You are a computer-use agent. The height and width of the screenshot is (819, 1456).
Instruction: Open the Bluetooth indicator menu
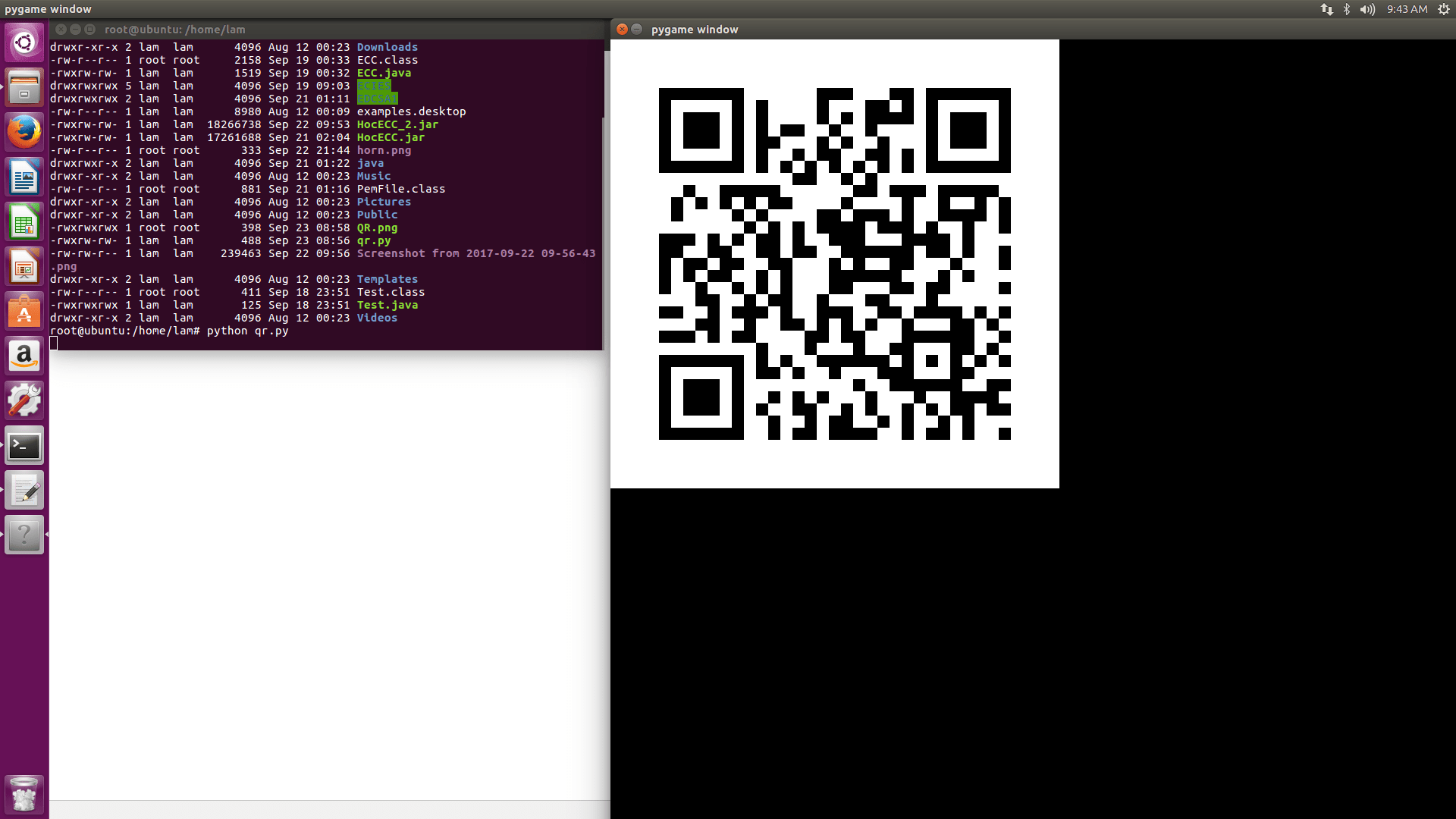click(x=1346, y=9)
